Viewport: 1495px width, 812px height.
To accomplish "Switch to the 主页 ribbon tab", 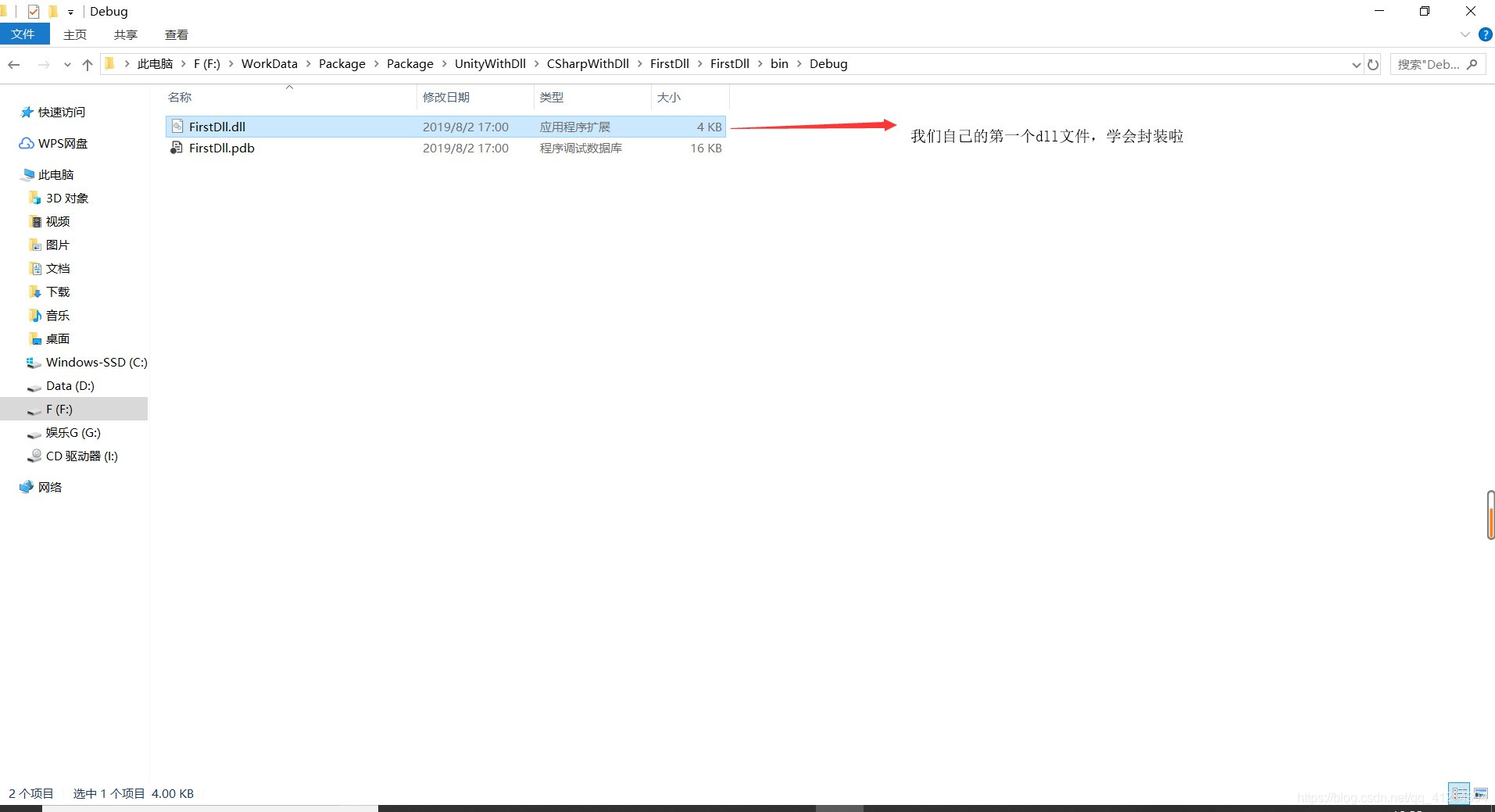I will (x=75, y=34).
